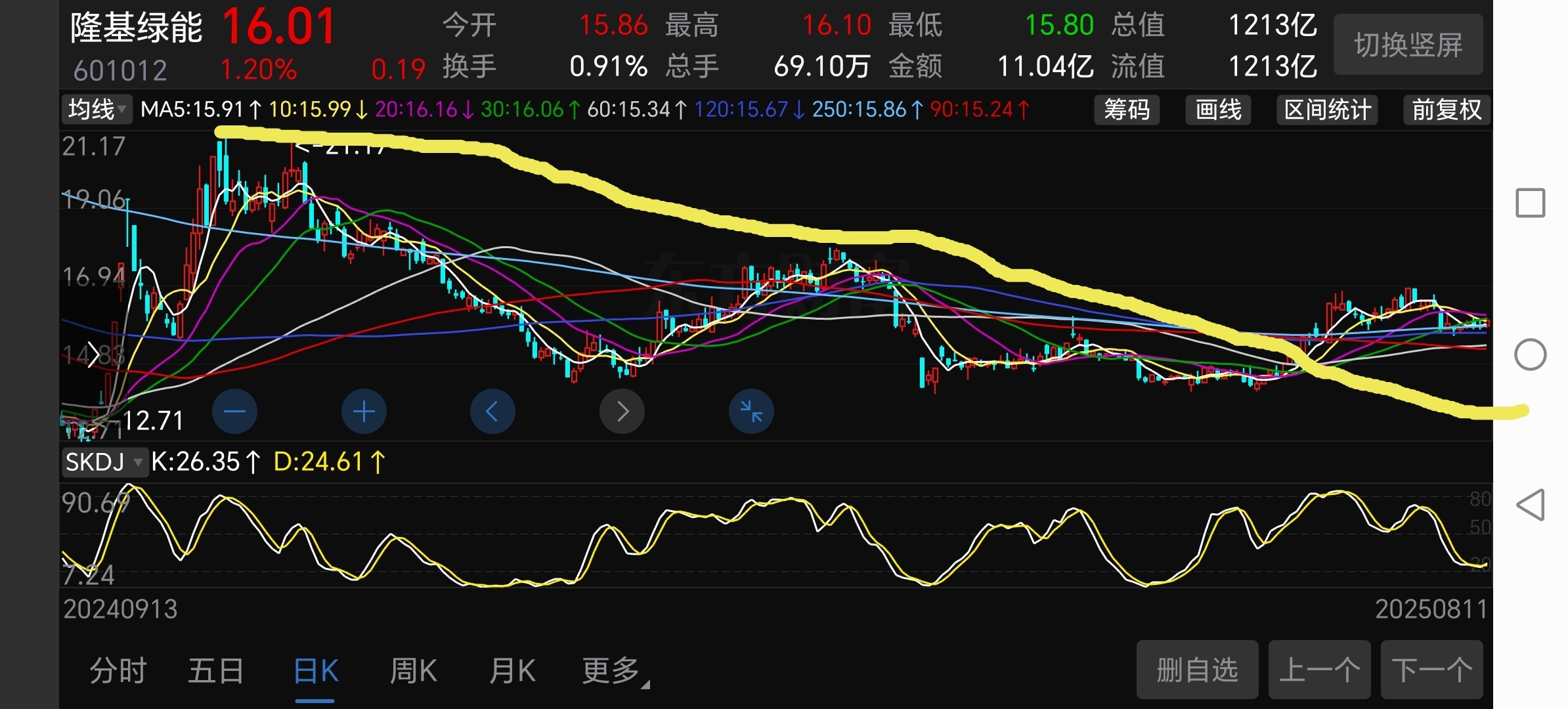Select the 日K tab
Viewport: 1568px width, 709px height.
click(316, 671)
